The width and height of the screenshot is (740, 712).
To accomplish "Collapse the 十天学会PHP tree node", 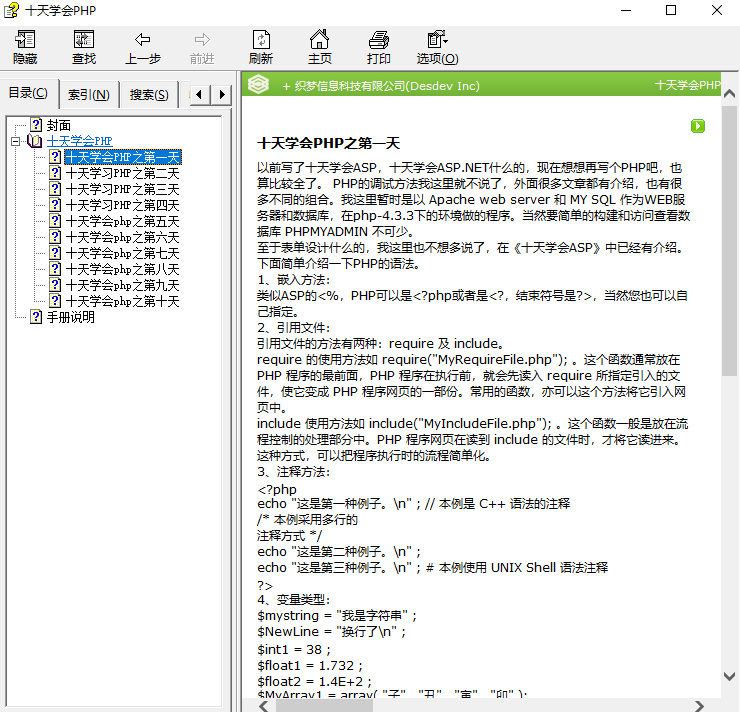I will tap(16, 142).
